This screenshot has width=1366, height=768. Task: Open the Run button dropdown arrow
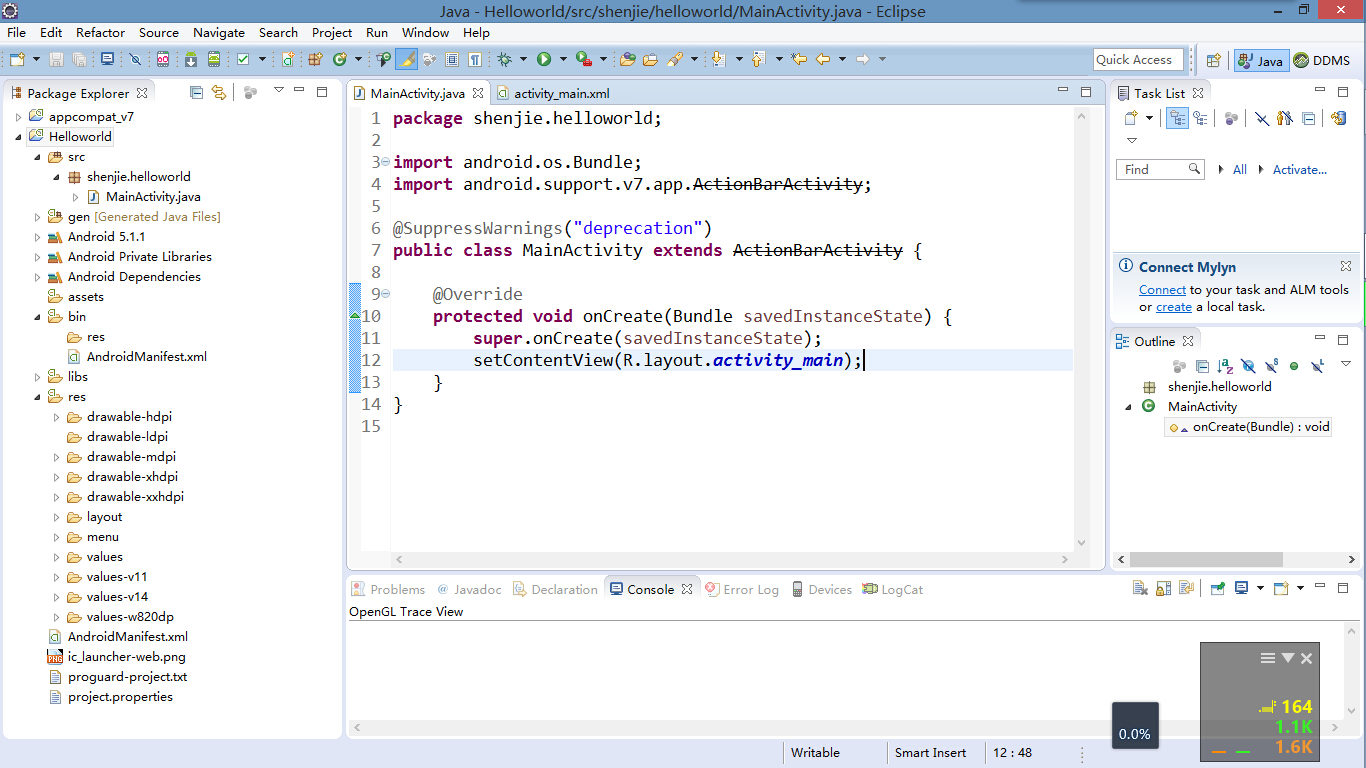[x=563, y=59]
